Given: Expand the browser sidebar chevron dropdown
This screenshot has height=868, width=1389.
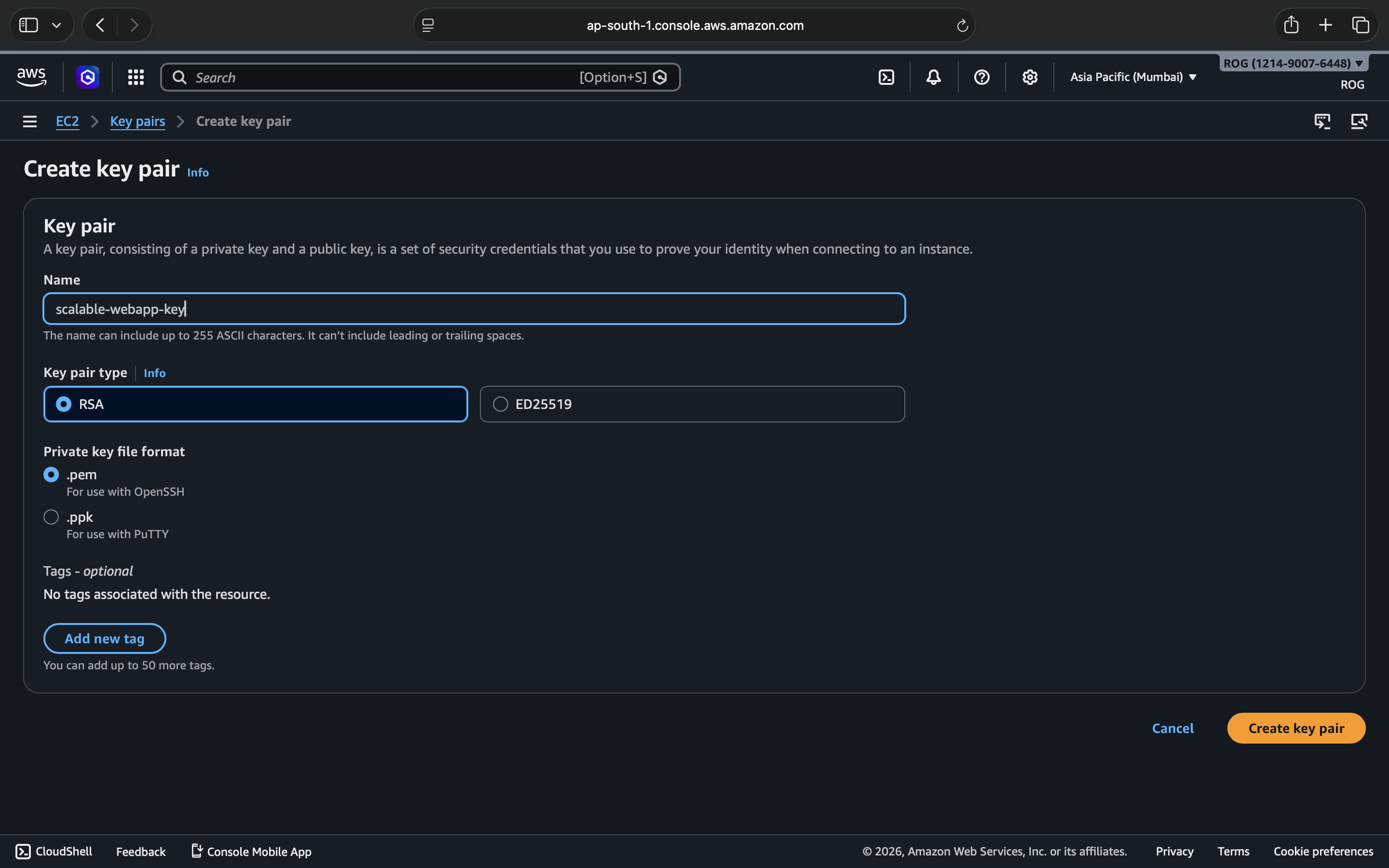Looking at the screenshot, I should [56, 25].
